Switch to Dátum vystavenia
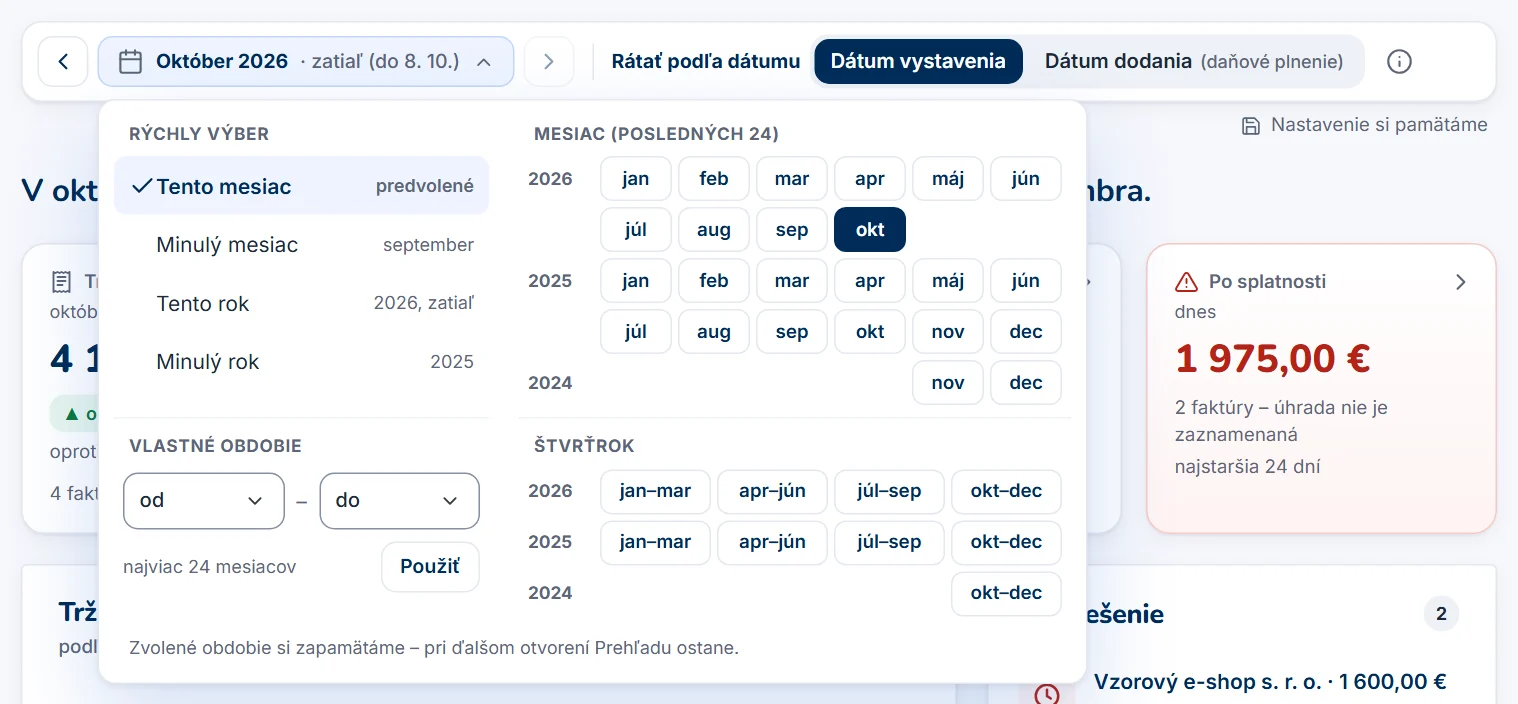 click(x=918, y=62)
